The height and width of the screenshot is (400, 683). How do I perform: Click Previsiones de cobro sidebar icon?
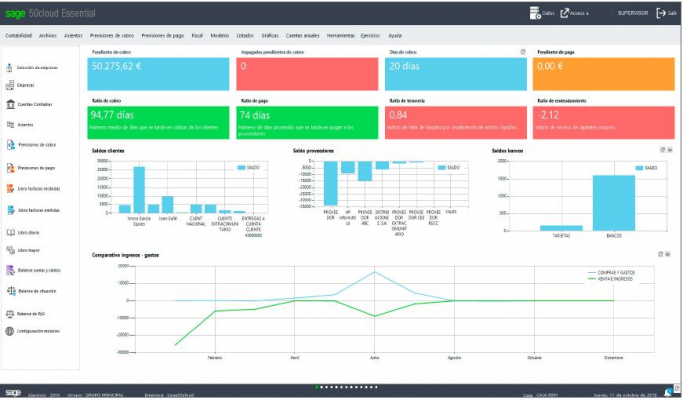point(11,145)
